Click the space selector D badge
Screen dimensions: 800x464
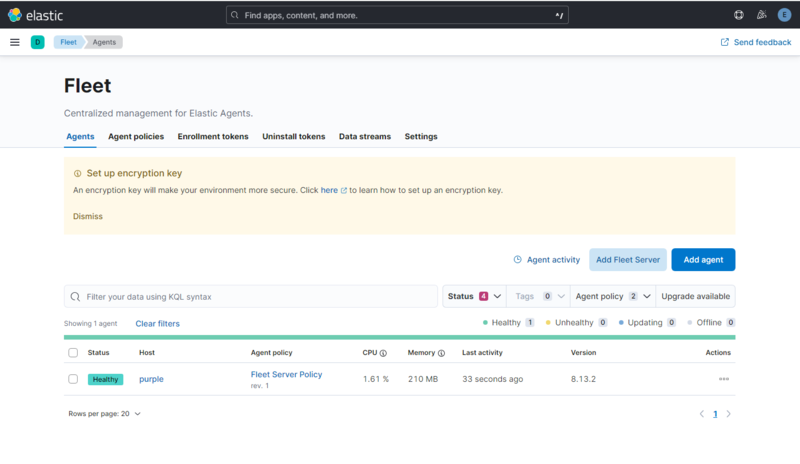[x=38, y=42]
